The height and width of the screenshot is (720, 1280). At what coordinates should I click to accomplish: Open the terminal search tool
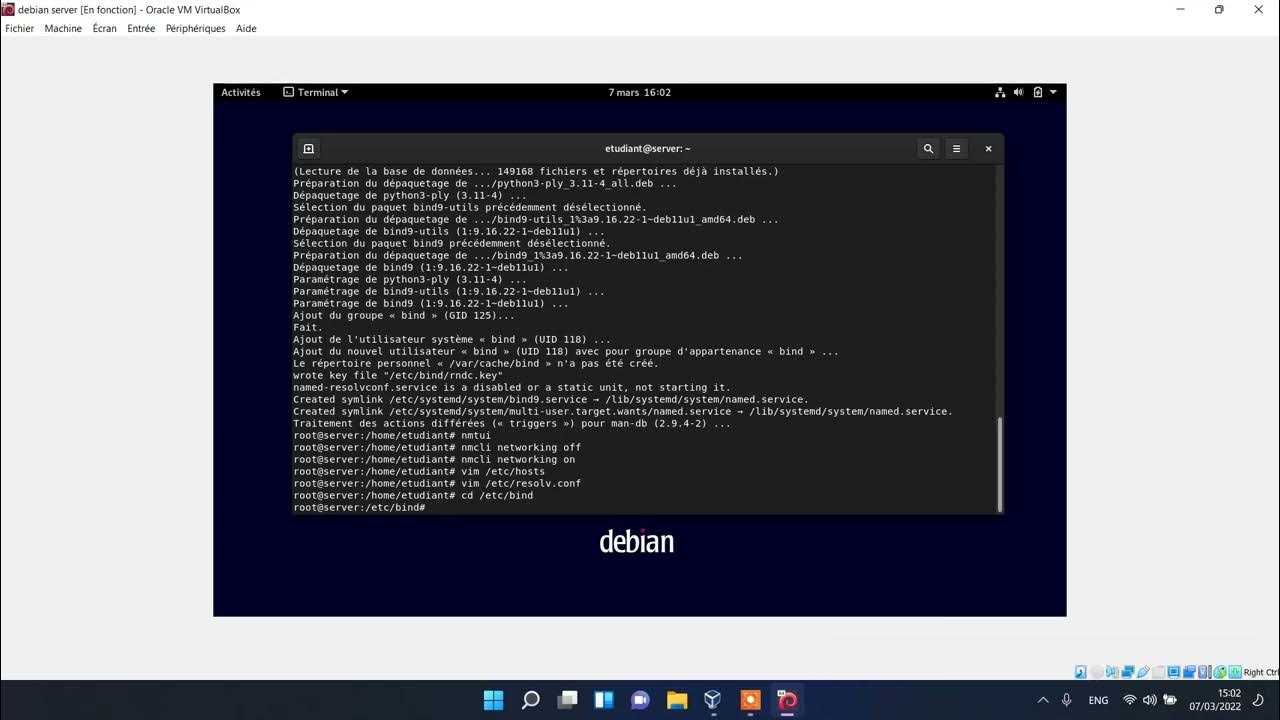[x=928, y=148]
